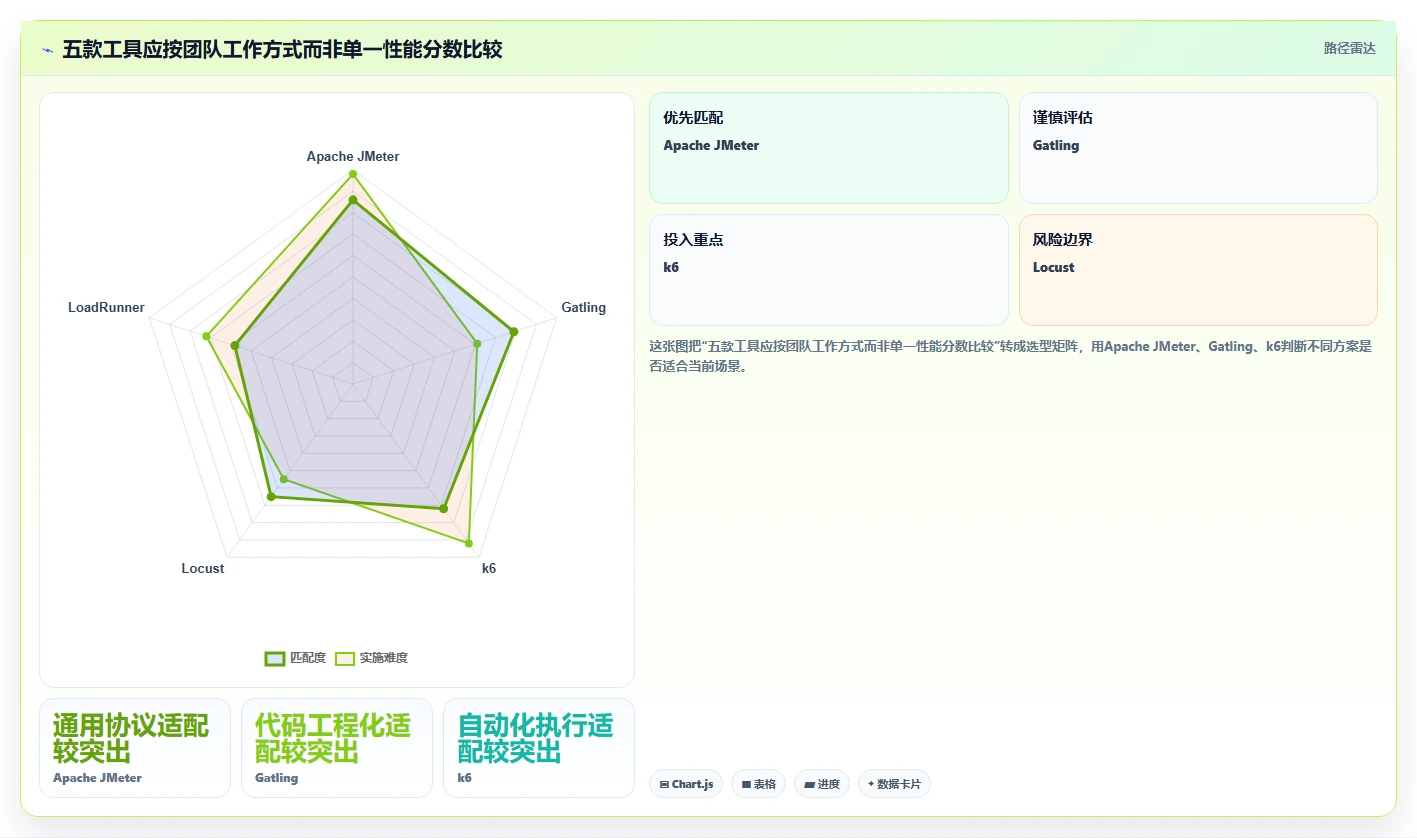Viewport: 1417px width, 838px height.
Task: Click the 匹配度 data point on Gatling axis
Action: 514,331
